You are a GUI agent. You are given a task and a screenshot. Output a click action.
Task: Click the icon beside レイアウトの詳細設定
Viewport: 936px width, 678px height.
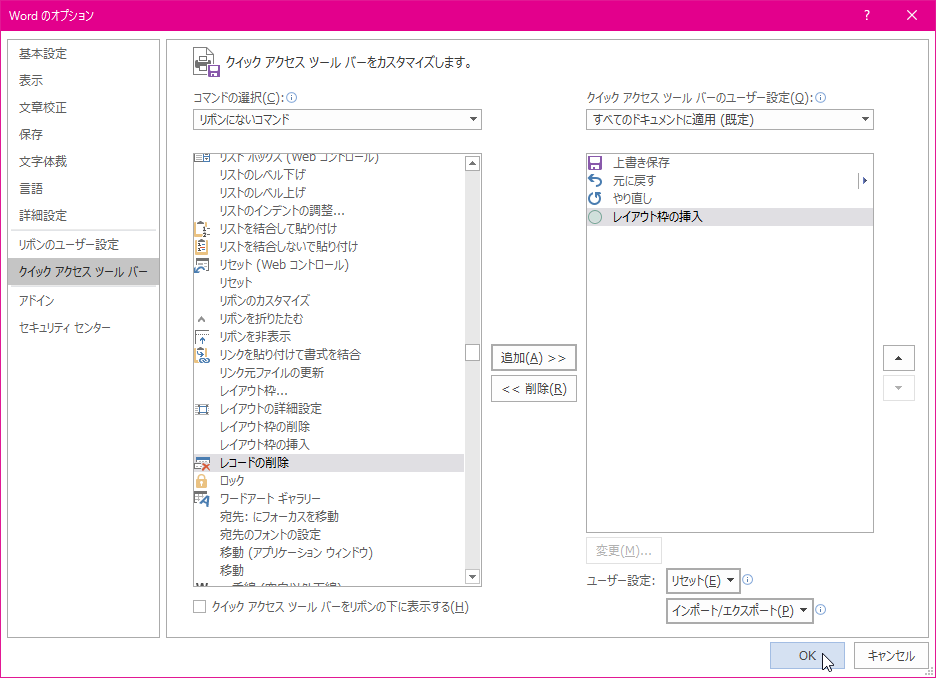pos(202,409)
